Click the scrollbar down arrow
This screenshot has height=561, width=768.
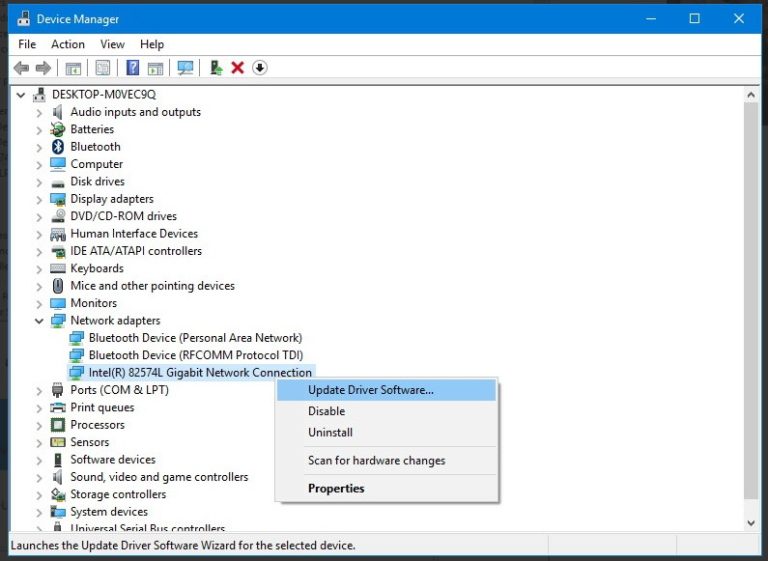[x=751, y=523]
